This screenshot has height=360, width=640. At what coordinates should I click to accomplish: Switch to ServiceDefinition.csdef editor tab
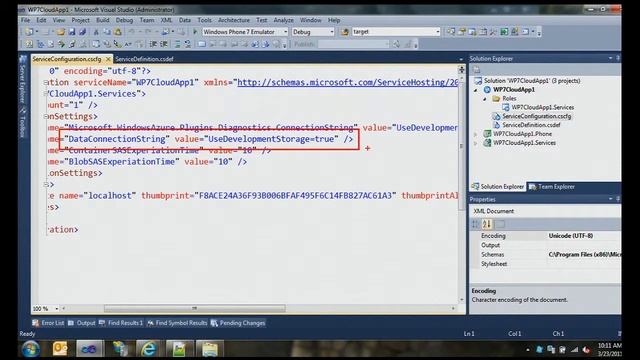144,59
